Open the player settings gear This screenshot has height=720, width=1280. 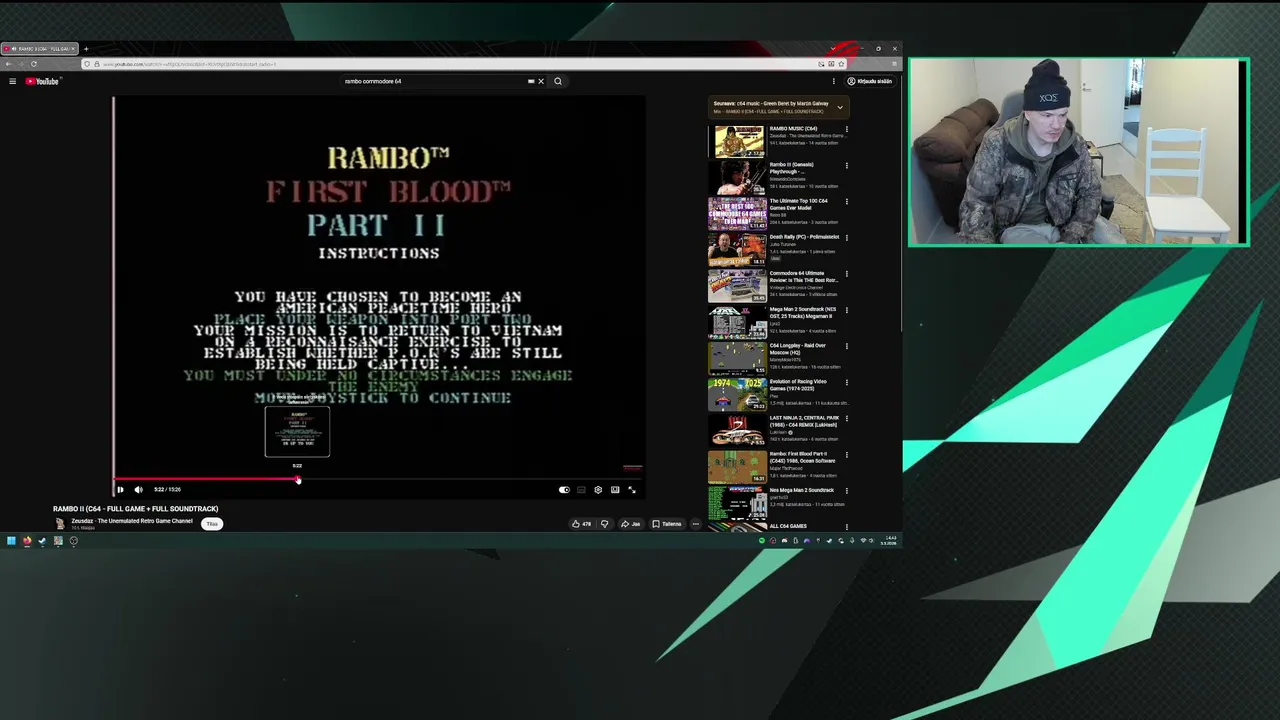(x=598, y=490)
